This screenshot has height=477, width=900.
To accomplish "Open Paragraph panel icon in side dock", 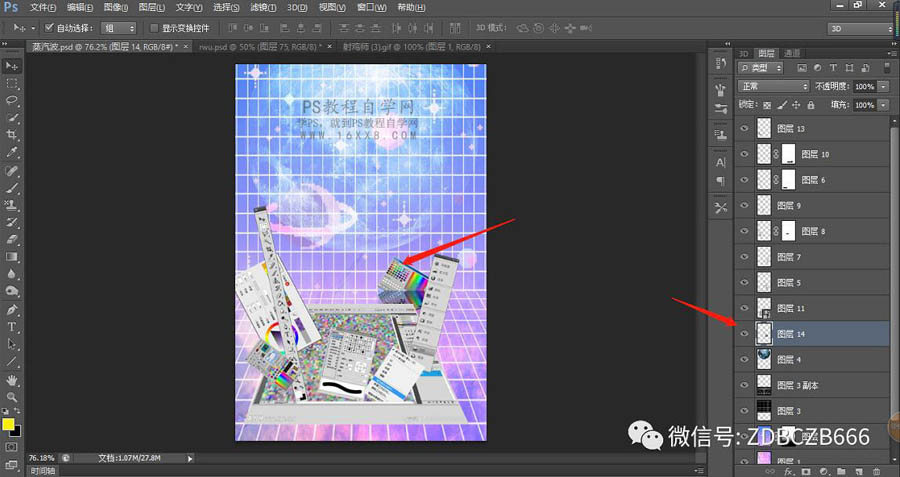I will (721, 181).
